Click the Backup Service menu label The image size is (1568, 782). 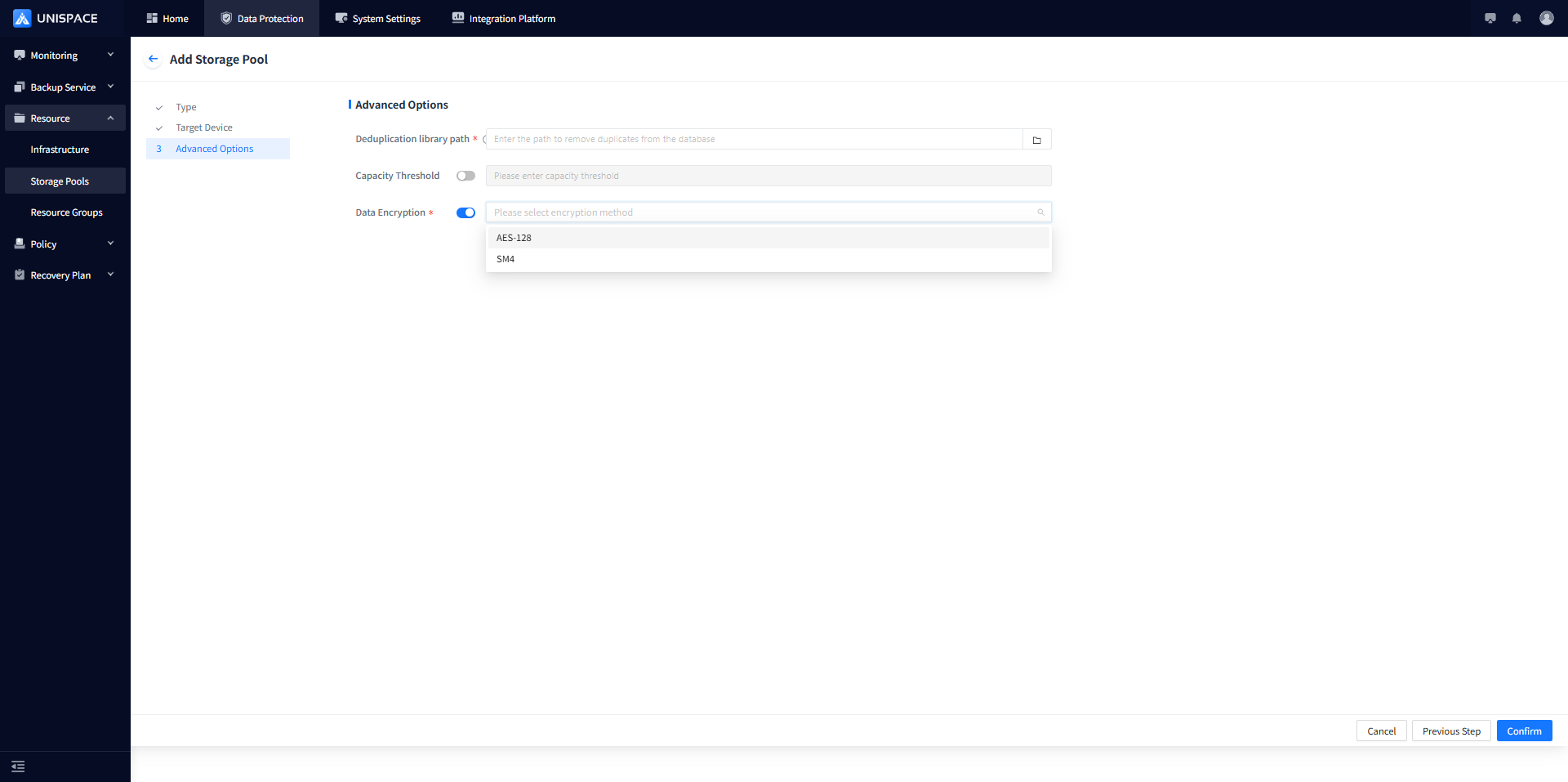[63, 87]
